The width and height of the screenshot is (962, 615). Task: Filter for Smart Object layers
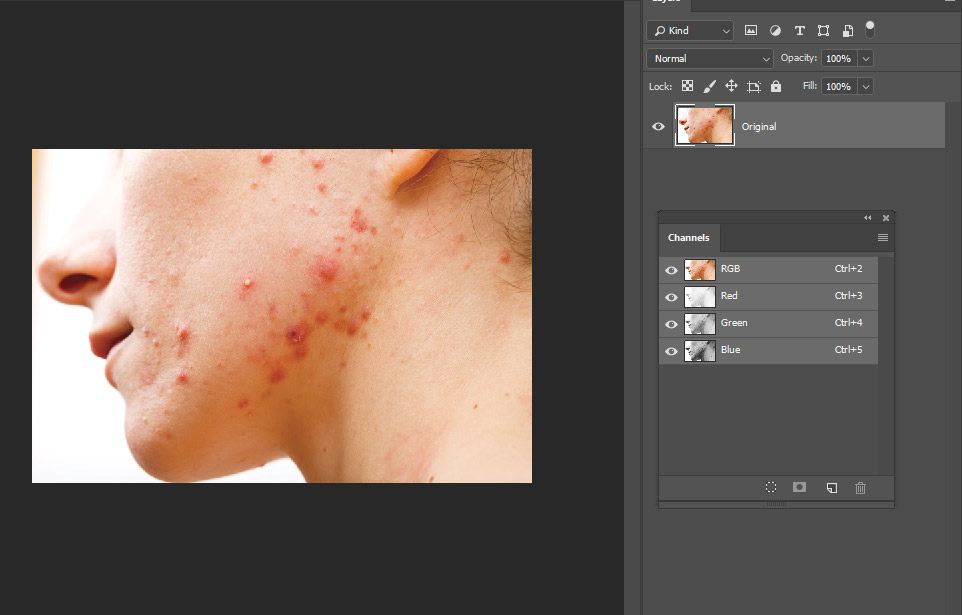click(x=847, y=30)
